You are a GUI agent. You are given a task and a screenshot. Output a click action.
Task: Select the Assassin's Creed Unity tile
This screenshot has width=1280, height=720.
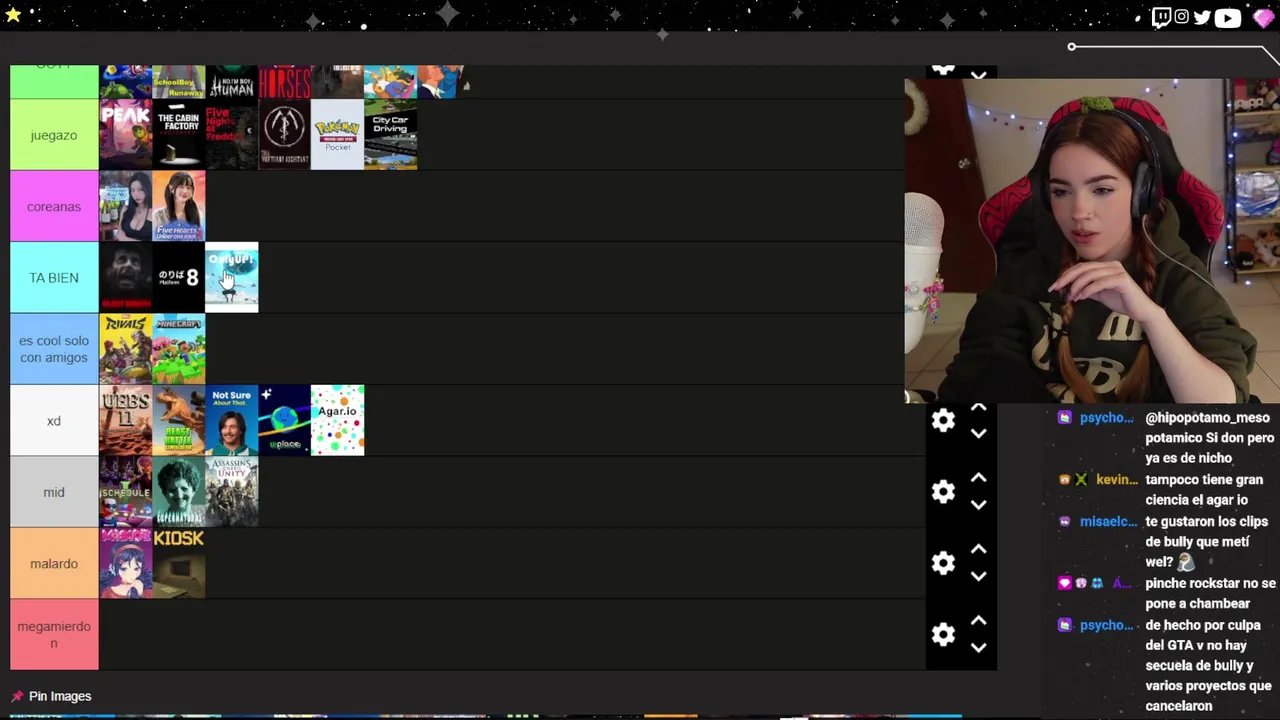(x=231, y=492)
